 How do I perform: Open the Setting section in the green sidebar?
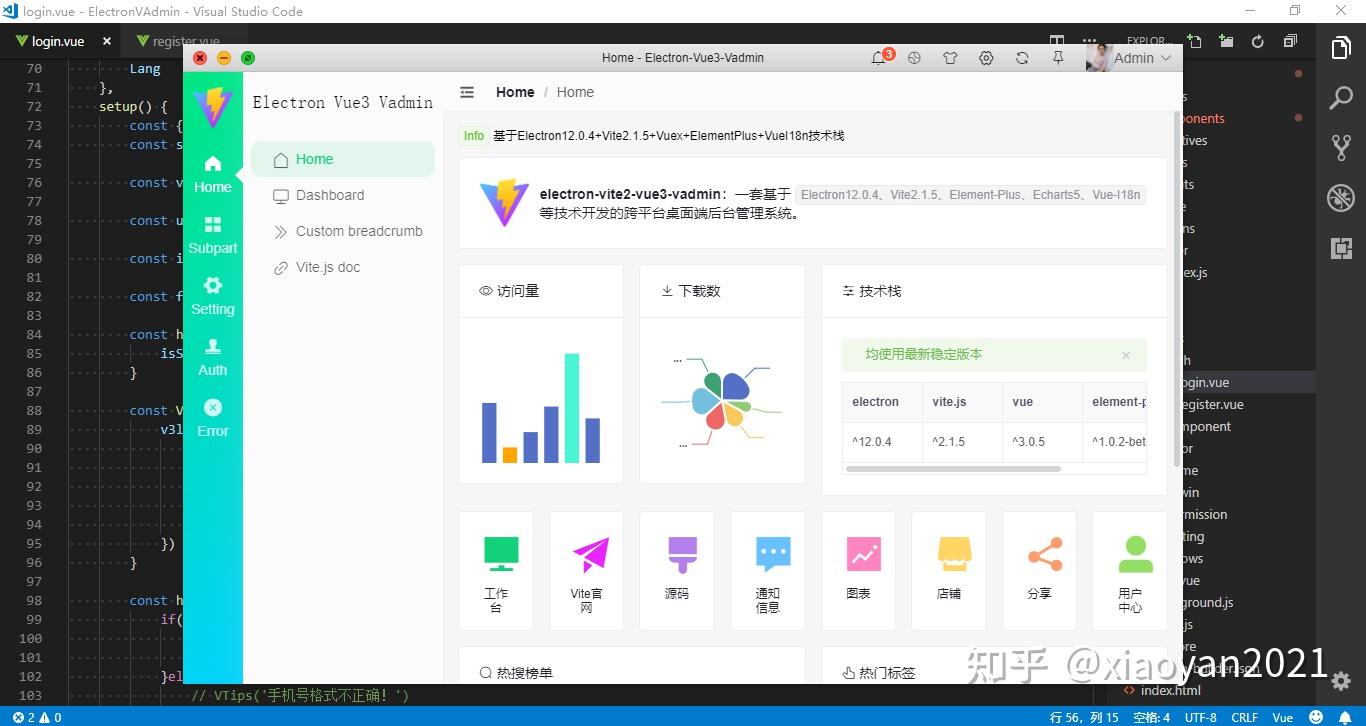pyautogui.click(x=212, y=295)
